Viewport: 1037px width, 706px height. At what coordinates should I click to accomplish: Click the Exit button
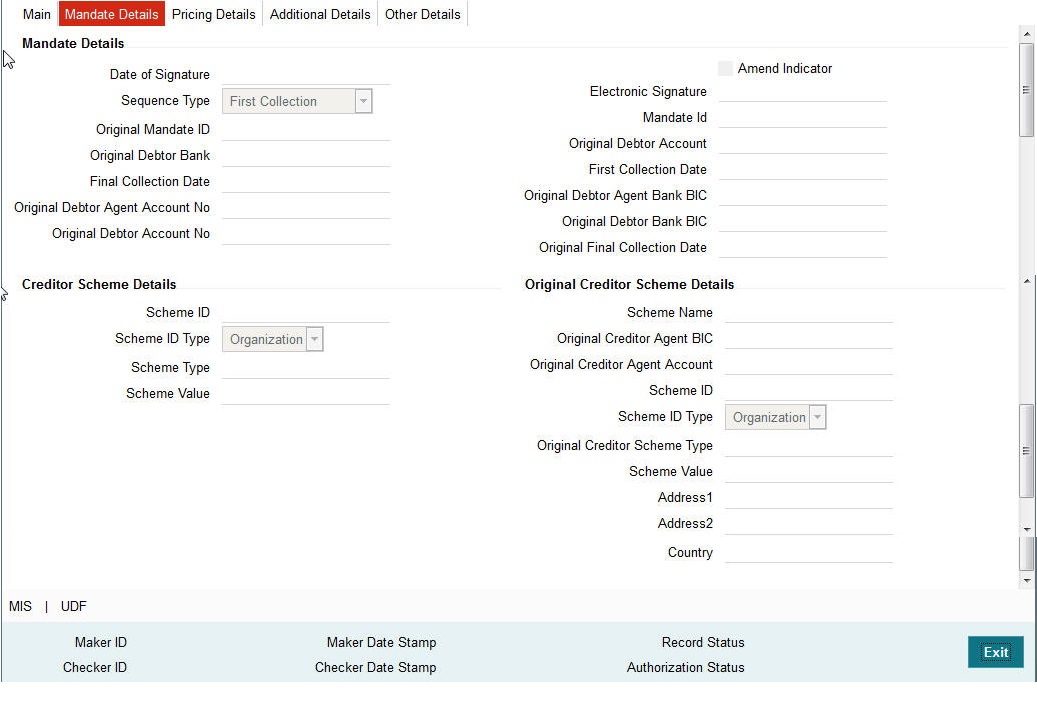click(995, 652)
